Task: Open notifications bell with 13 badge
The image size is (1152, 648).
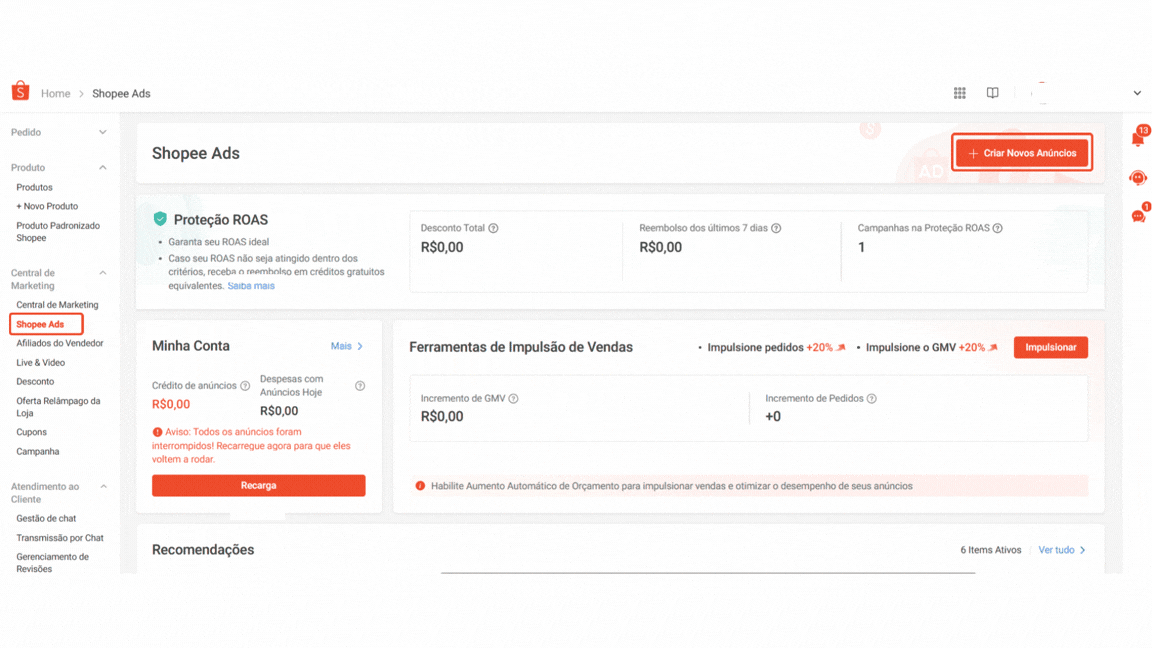Action: click(1138, 139)
